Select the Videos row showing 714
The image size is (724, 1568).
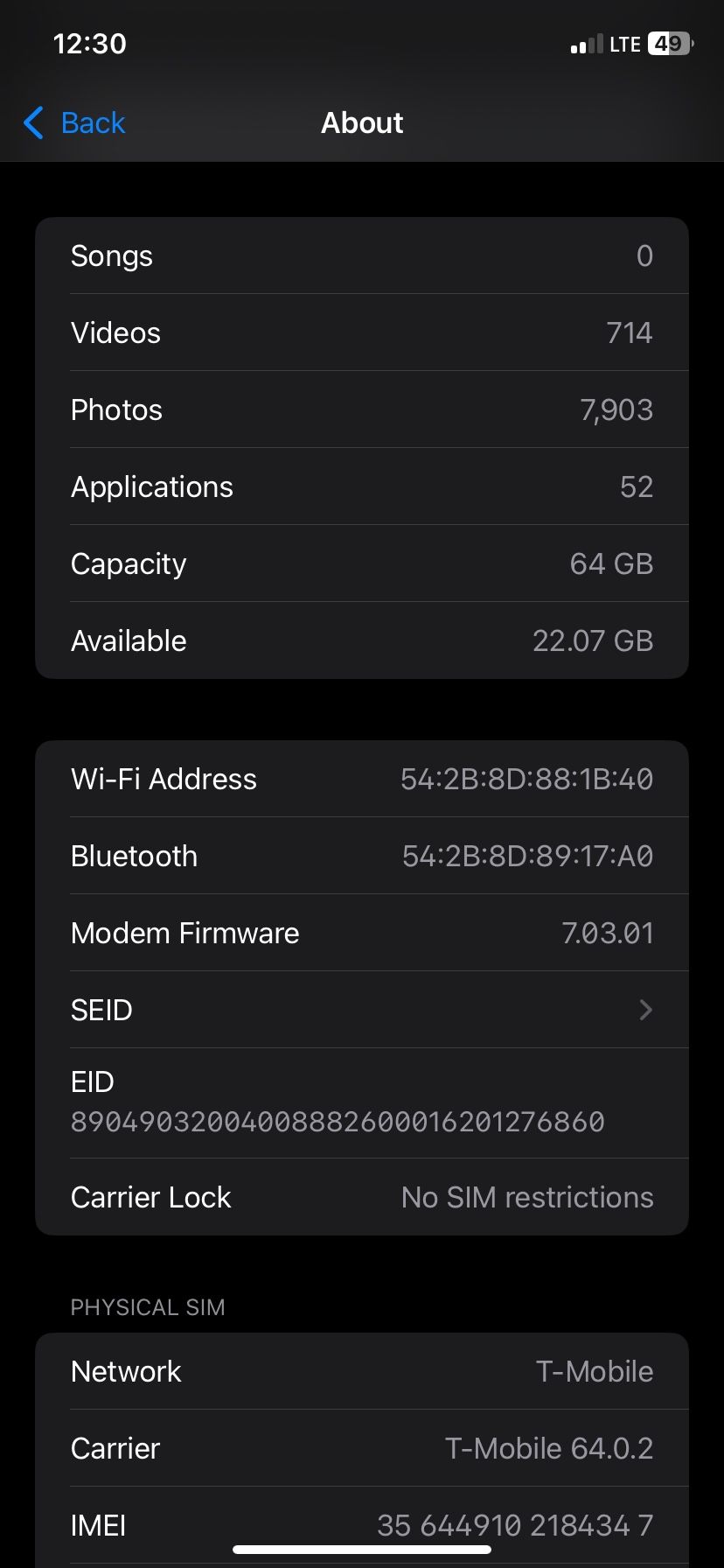[x=362, y=333]
